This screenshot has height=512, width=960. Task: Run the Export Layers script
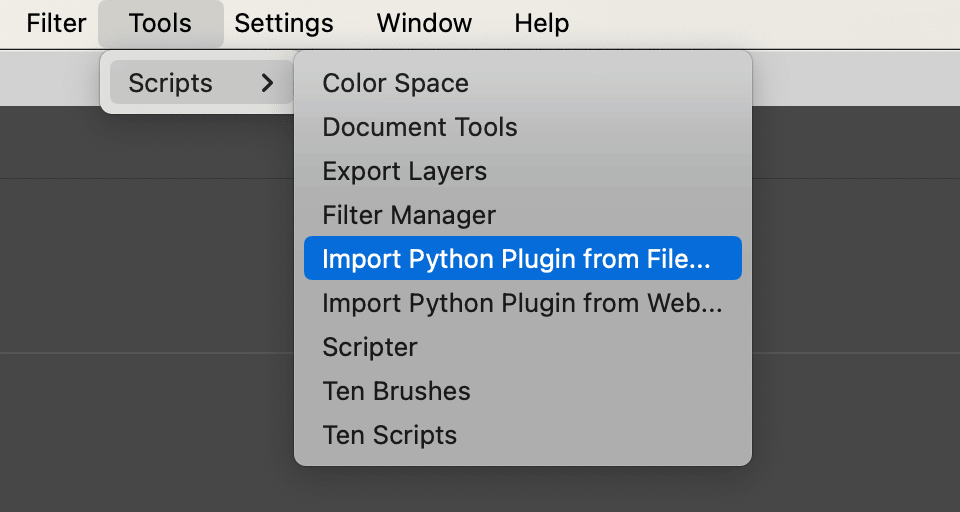coord(404,171)
